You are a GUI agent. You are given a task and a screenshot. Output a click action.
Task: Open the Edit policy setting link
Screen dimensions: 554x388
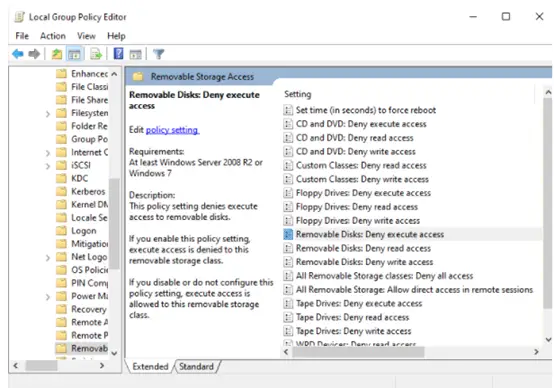click(x=172, y=130)
